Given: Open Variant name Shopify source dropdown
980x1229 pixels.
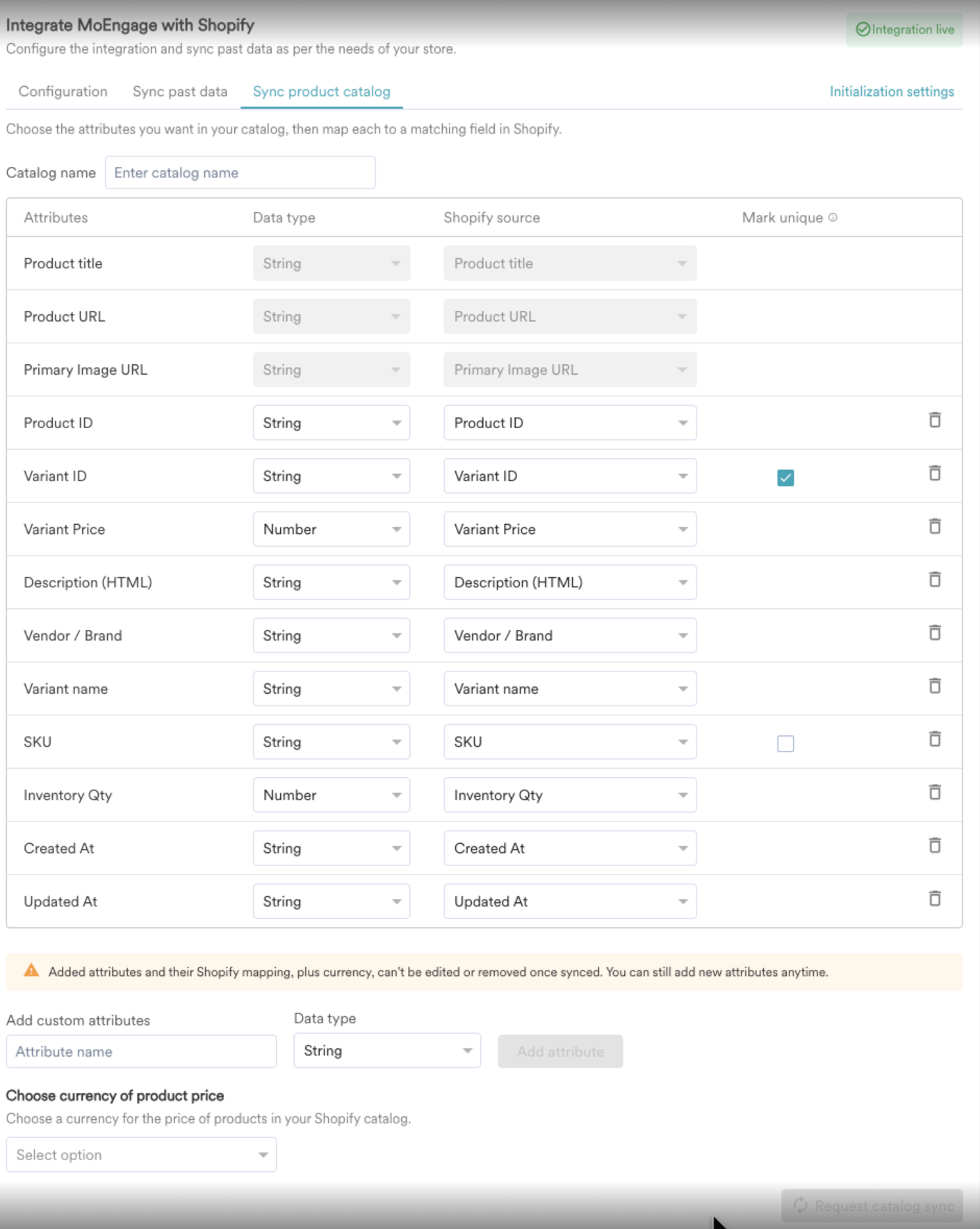Looking at the screenshot, I should coord(570,689).
